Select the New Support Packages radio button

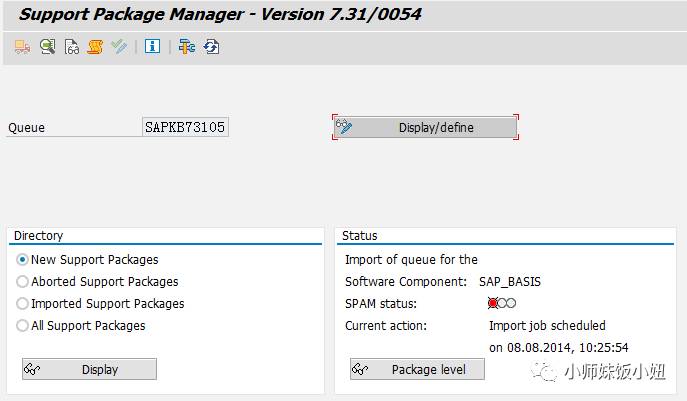(22, 259)
